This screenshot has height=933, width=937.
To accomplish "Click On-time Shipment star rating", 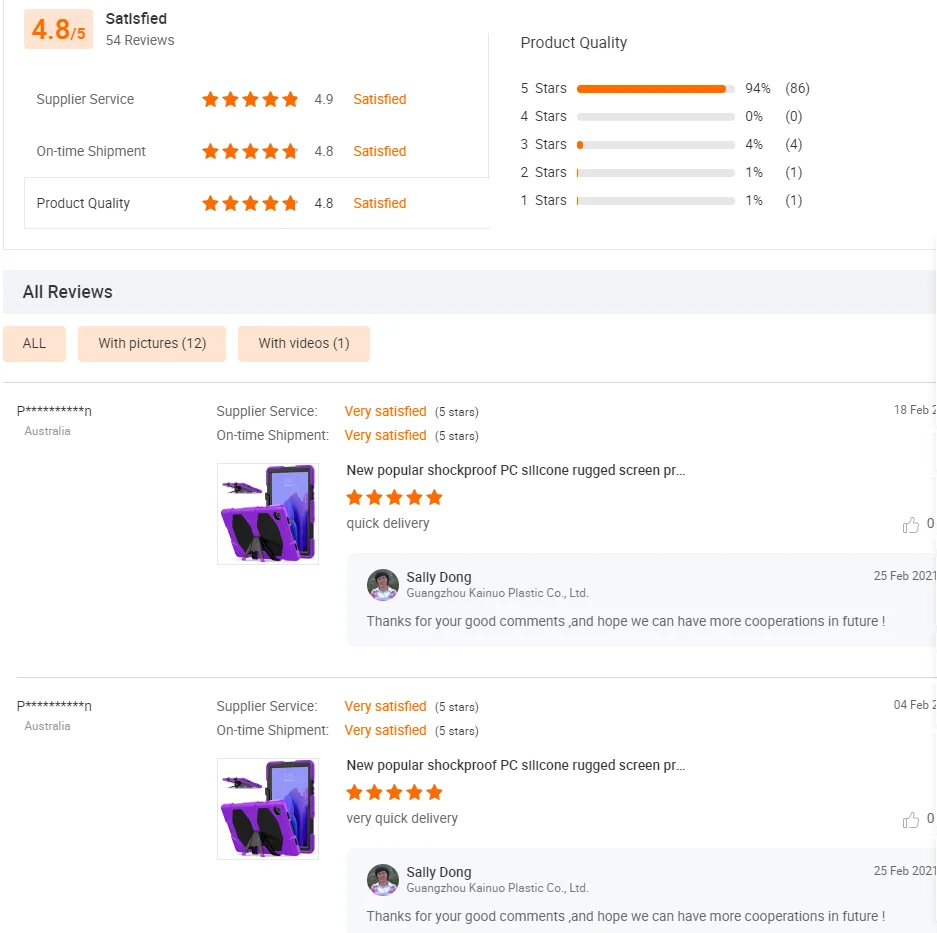I will point(250,151).
